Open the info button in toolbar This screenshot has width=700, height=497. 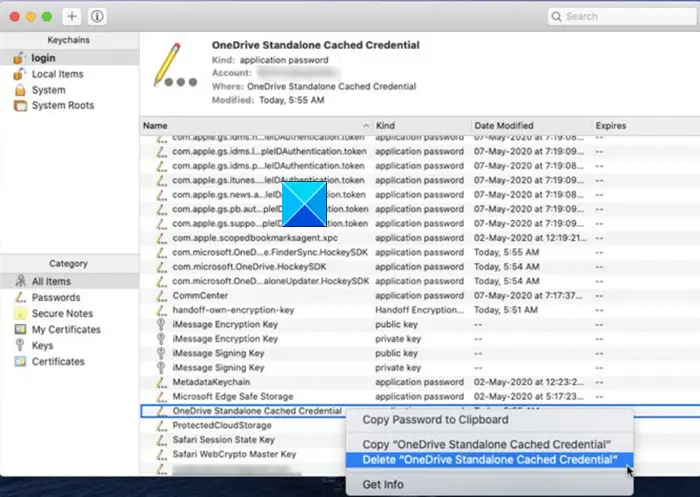(x=97, y=17)
